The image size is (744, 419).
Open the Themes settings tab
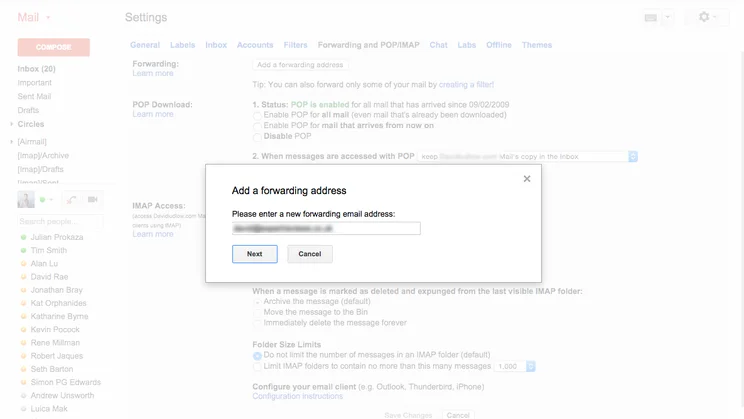(536, 45)
